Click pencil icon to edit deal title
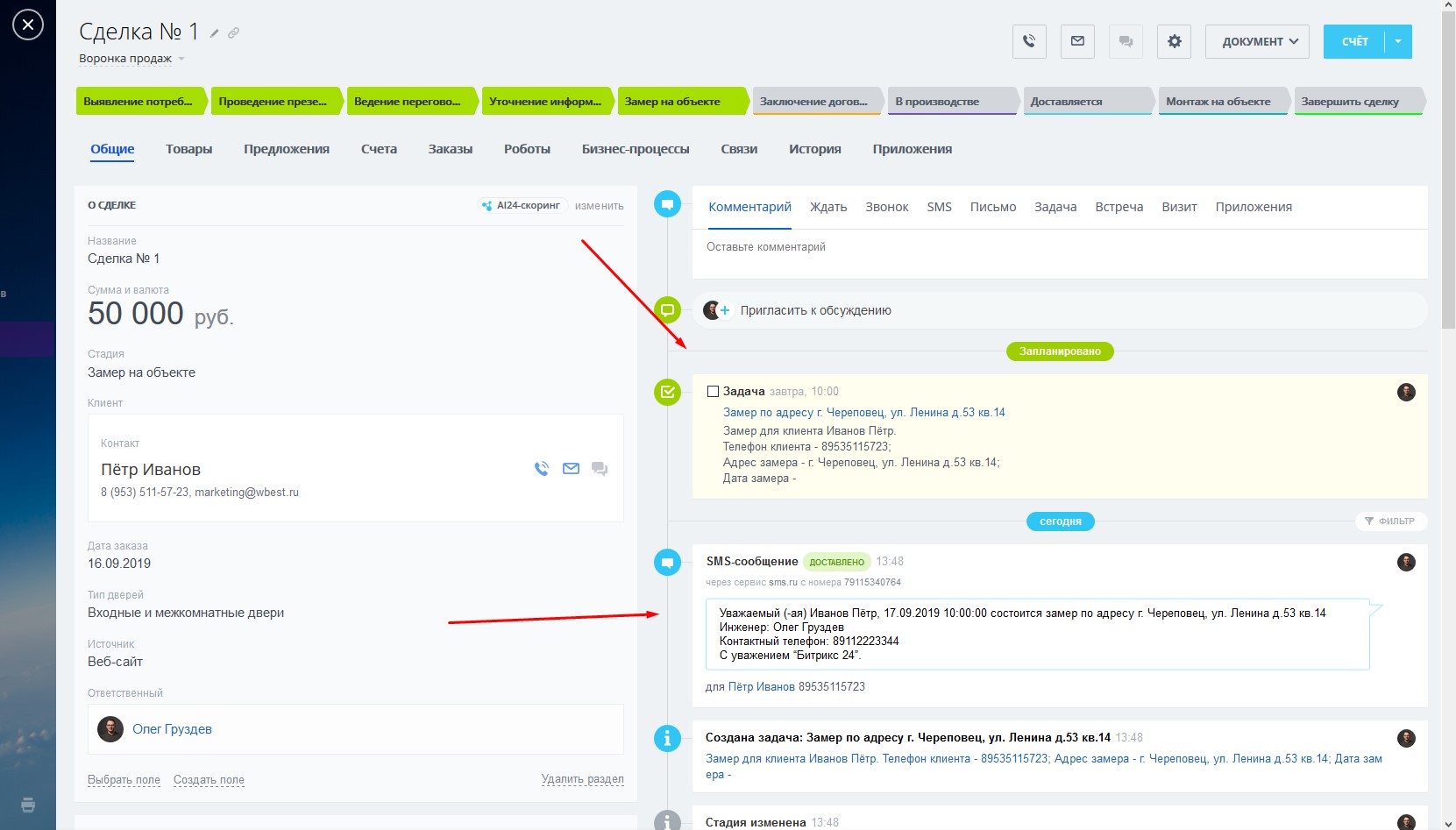The image size is (1456, 830). click(214, 33)
